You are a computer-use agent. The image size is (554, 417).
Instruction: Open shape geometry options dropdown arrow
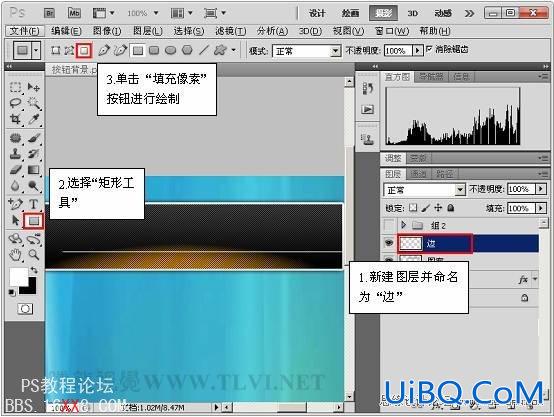point(234,50)
